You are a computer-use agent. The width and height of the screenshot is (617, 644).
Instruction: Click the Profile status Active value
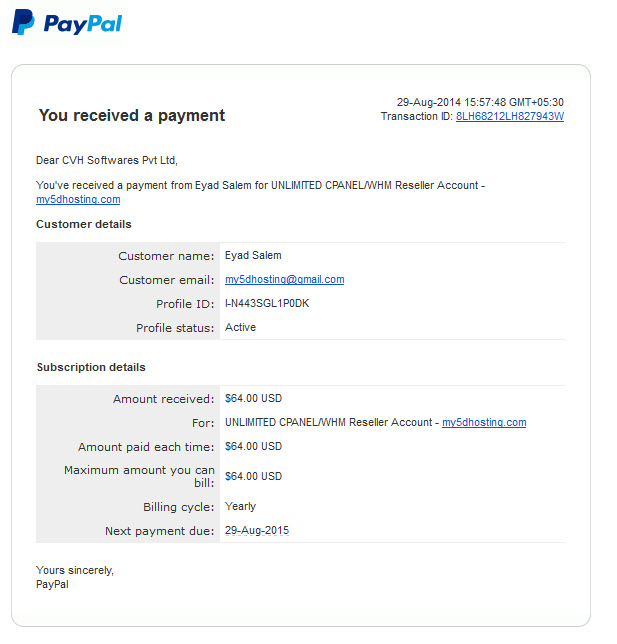click(240, 327)
